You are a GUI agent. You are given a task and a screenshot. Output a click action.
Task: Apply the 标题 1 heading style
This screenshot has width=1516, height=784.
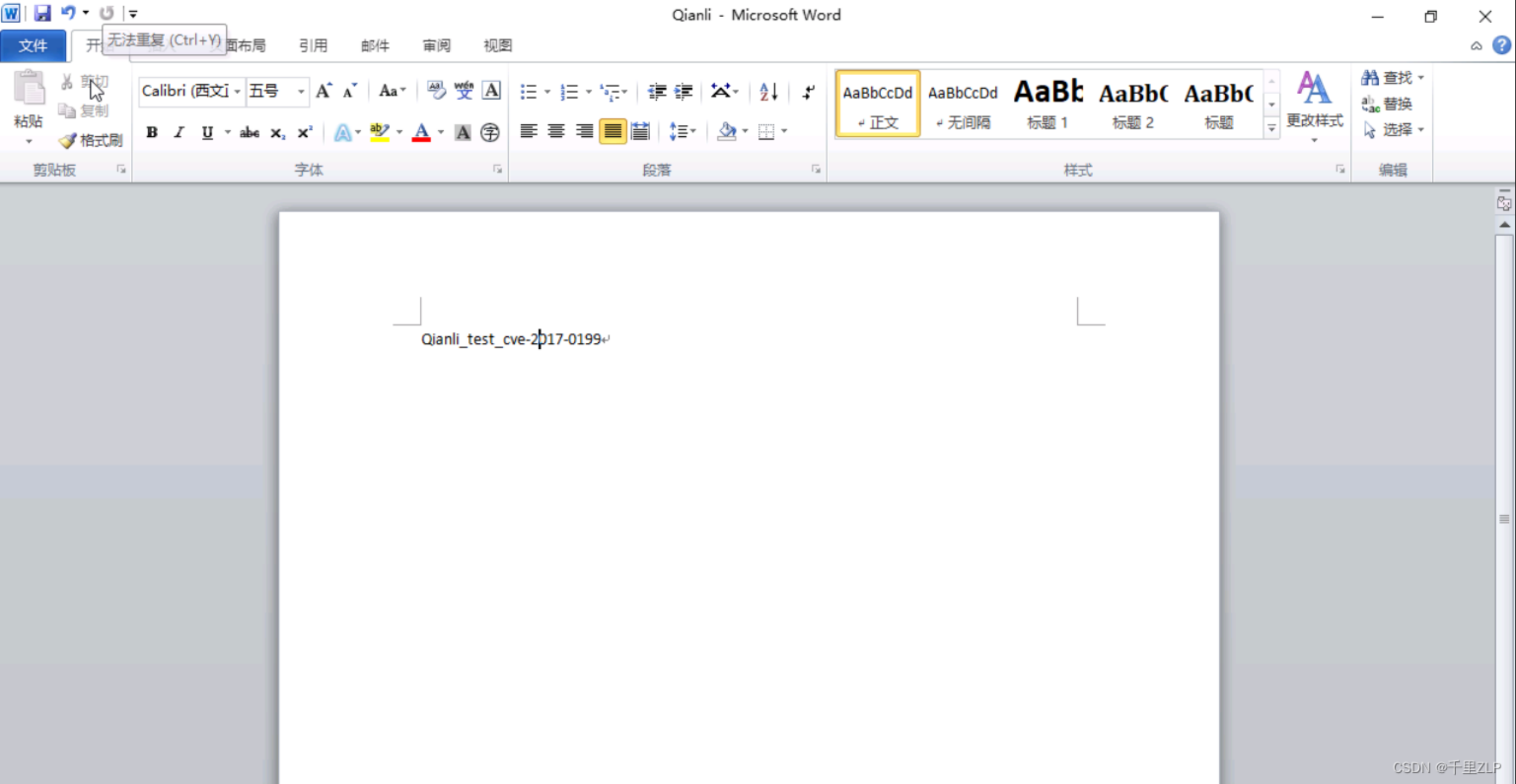click(x=1048, y=104)
